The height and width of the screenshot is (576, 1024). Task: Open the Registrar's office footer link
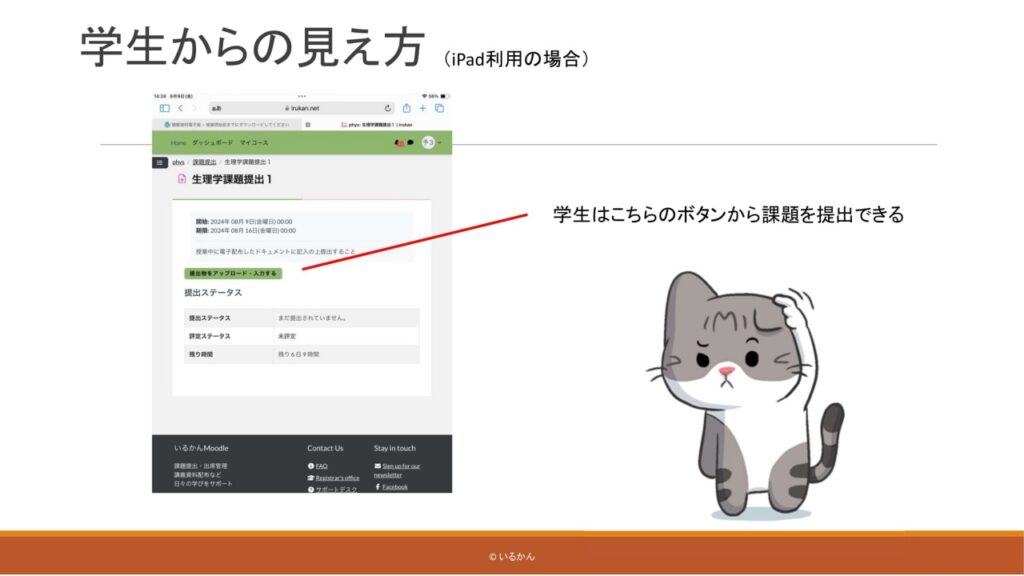pyautogui.click(x=337, y=478)
